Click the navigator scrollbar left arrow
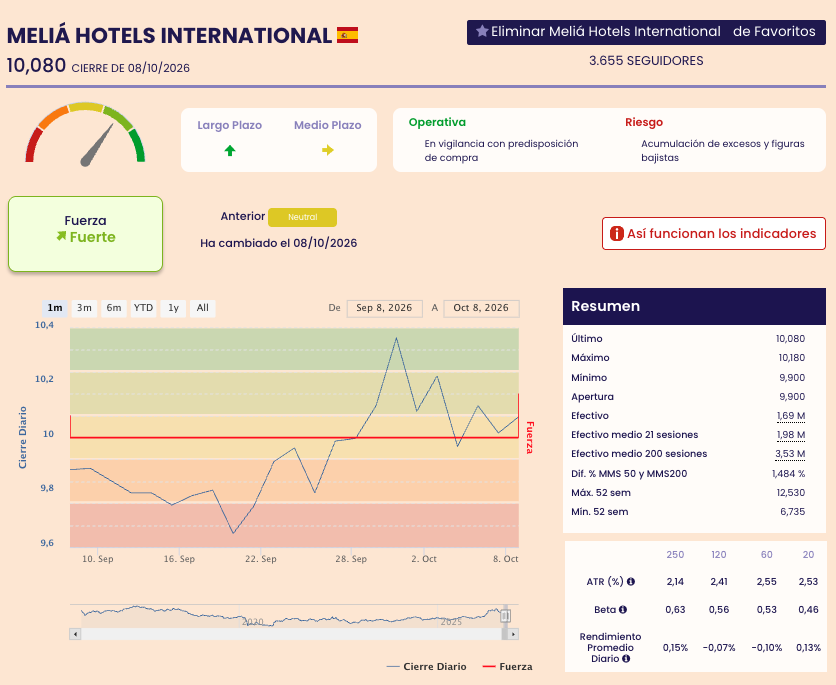This screenshot has width=836, height=685. tap(75, 634)
